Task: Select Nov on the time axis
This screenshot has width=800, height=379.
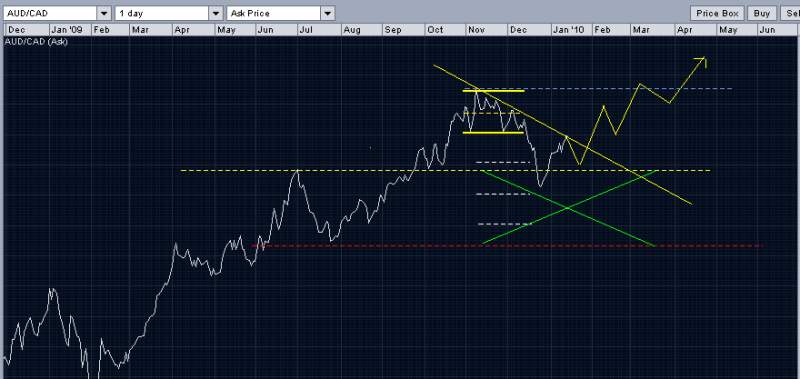Action: pos(476,30)
